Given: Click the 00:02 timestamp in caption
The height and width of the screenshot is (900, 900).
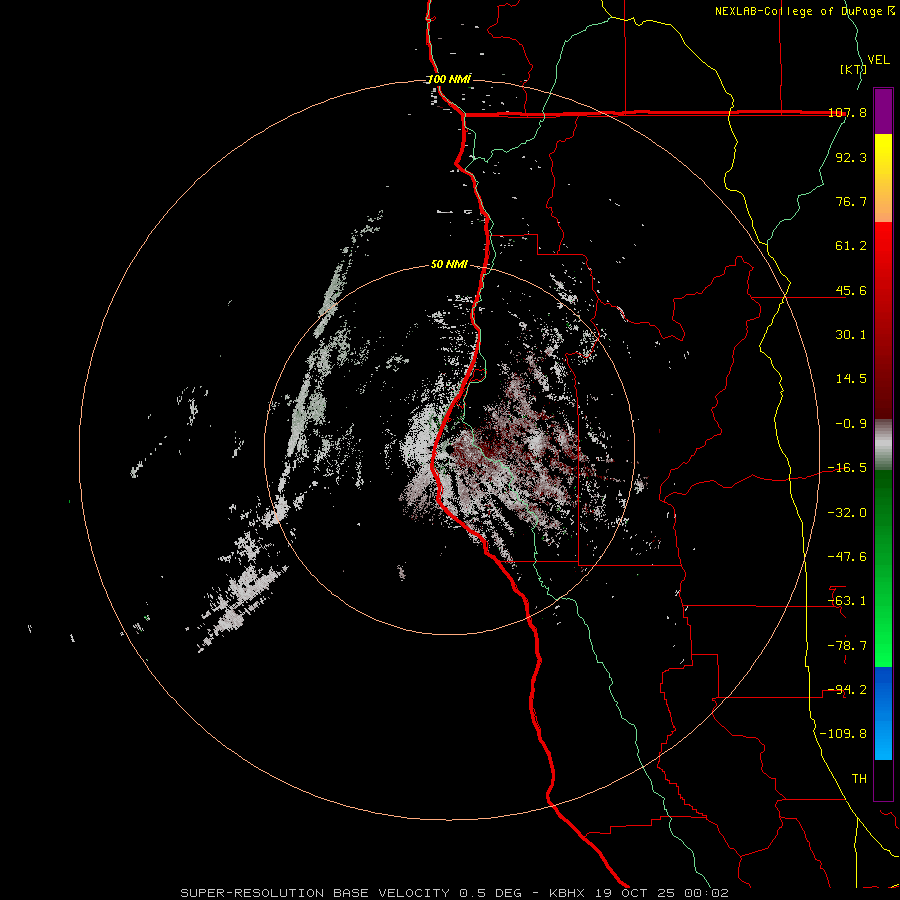Looking at the screenshot, I should coord(706,893).
